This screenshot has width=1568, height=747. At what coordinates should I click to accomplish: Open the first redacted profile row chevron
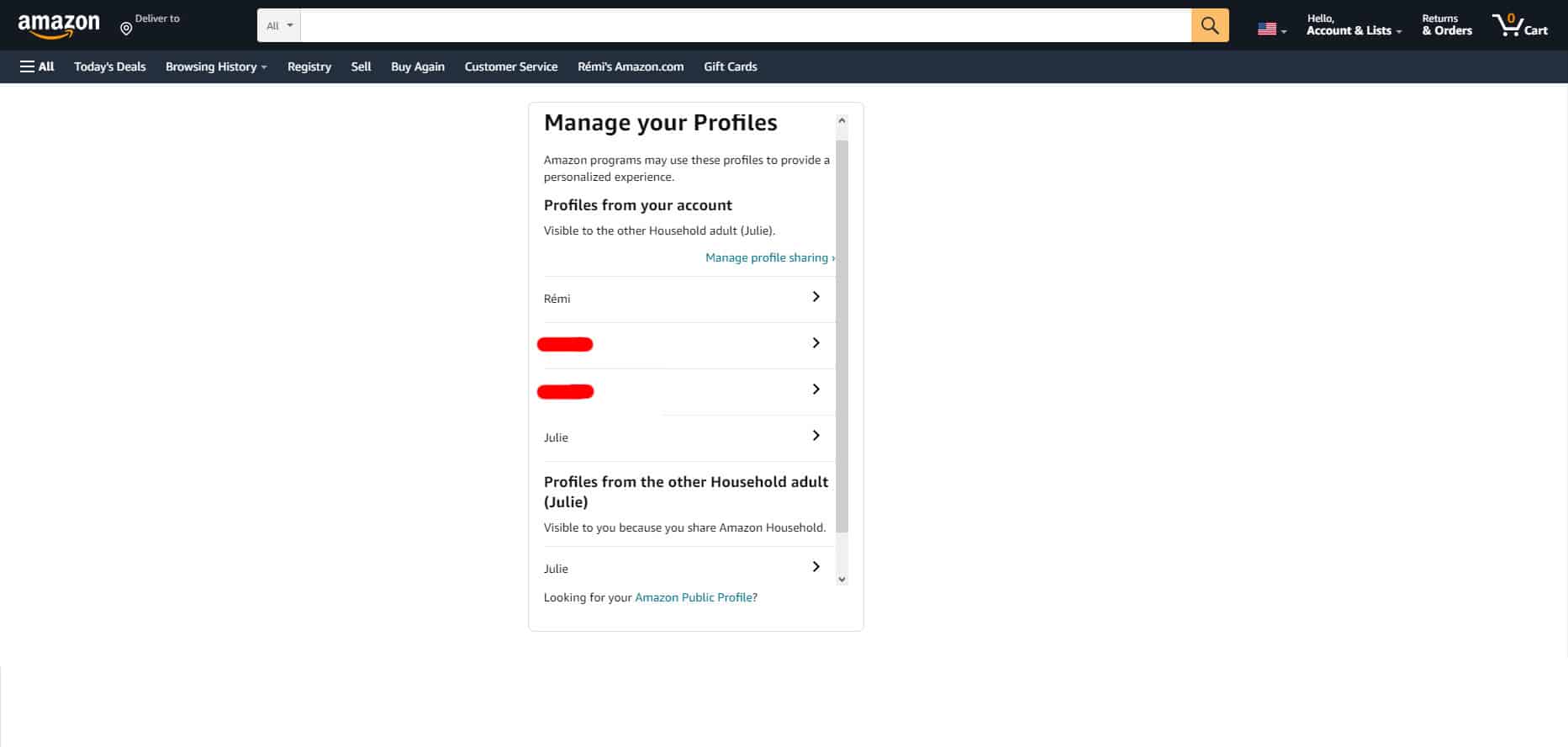(x=816, y=343)
